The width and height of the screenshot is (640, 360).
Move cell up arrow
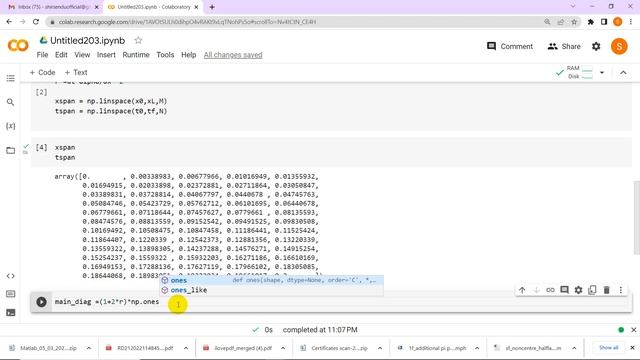tap(522, 290)
